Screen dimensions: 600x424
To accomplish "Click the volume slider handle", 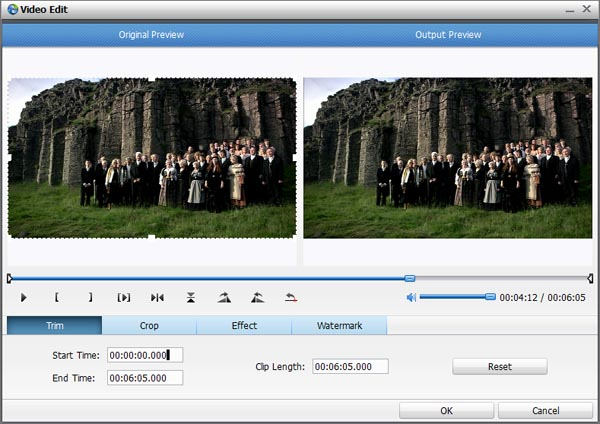I will (490, 297).
